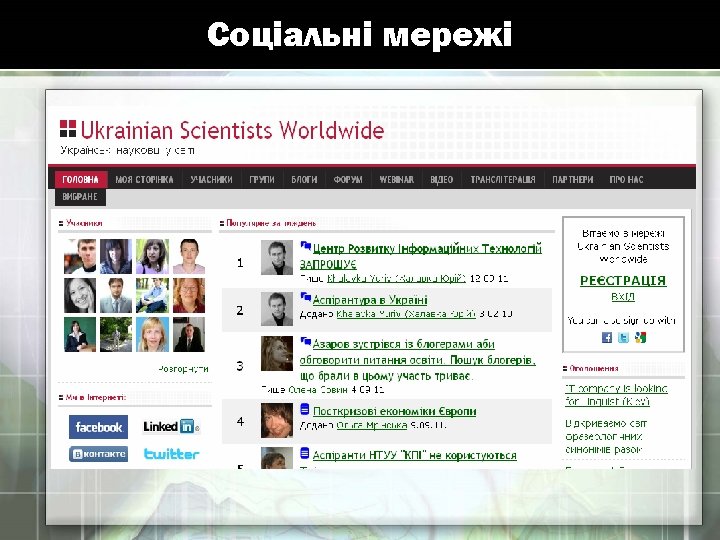Screen dimensions: 720x540
Task: Open the ТРАНСЛІТЕРАЦІЯ menu item
Action: coord(503,180)
